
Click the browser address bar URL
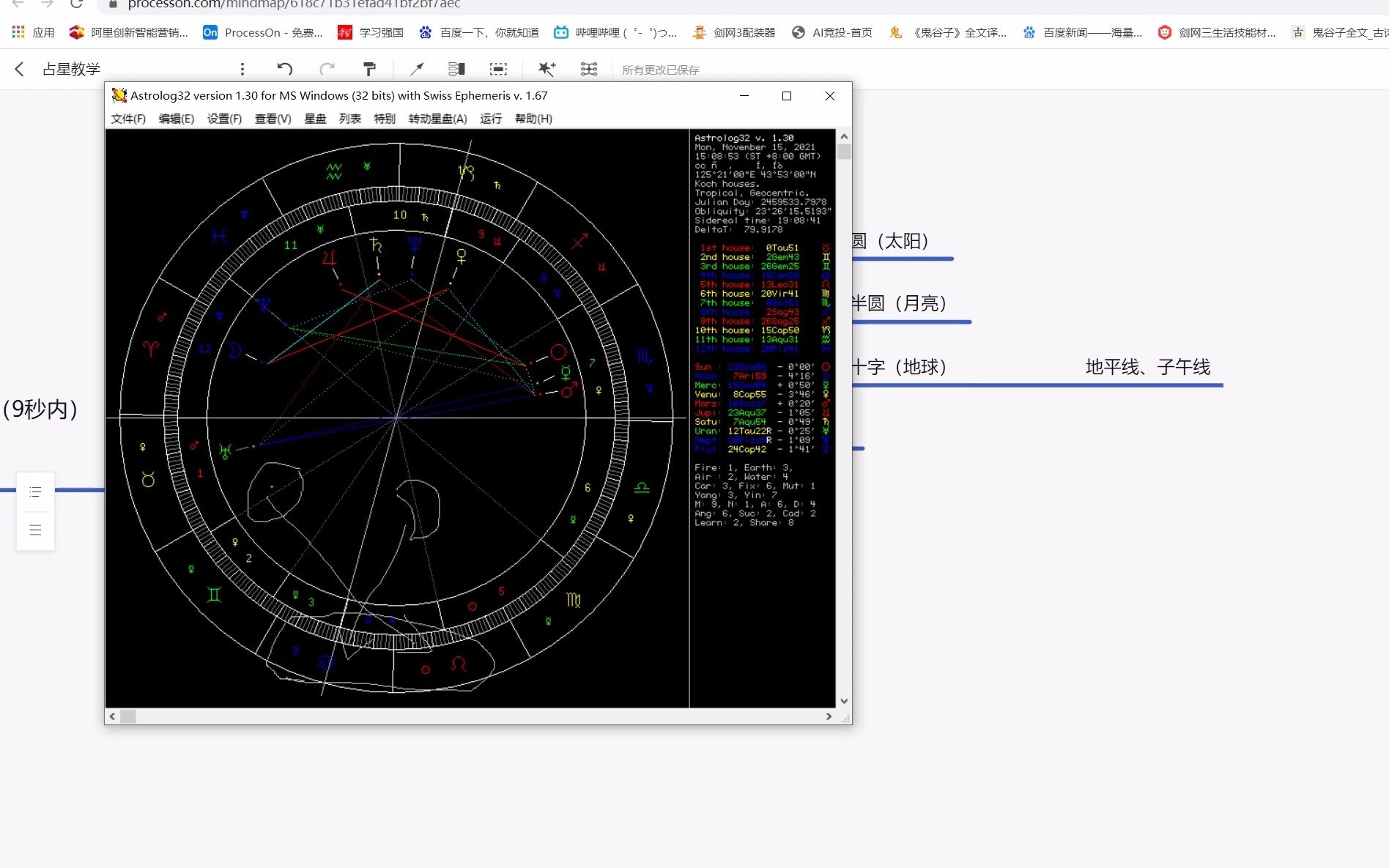[294, 4]
